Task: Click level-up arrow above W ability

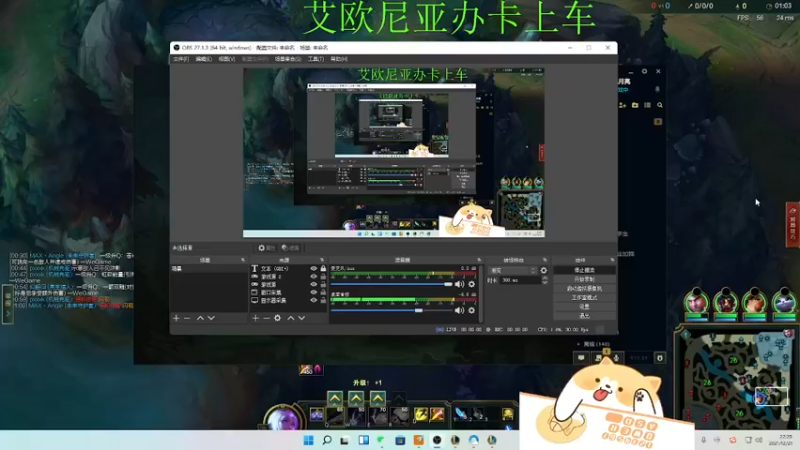Action: tap(356, 398)
